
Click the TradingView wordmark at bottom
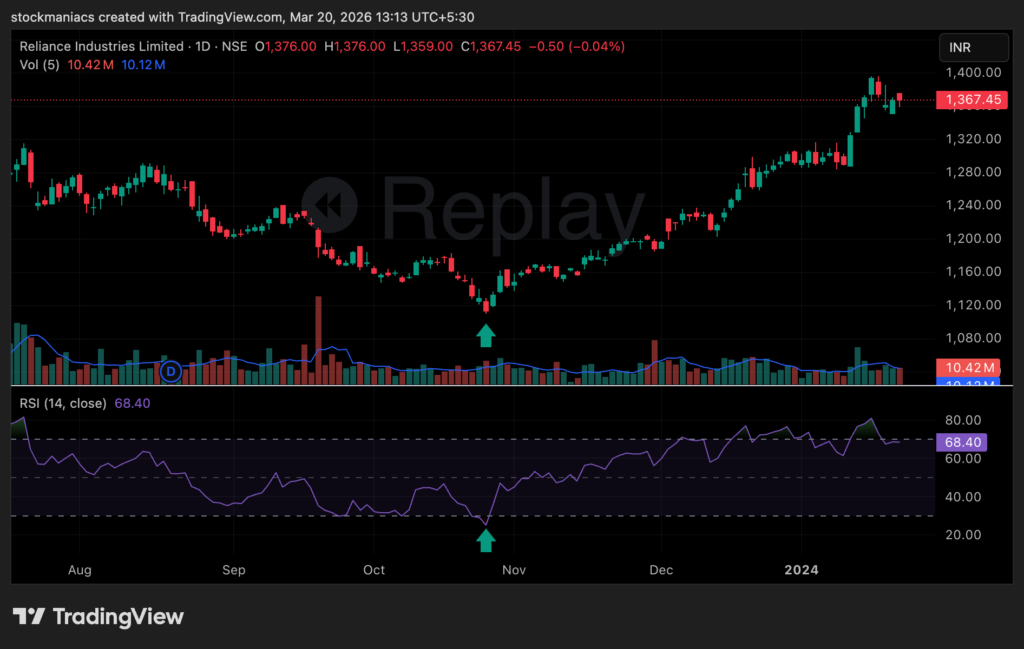(x=118, y=616)
